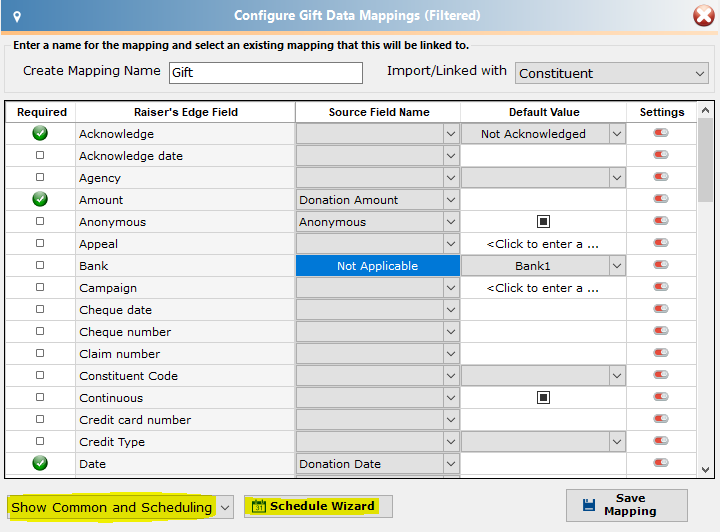This screenshot has width=720, height=532.
Task: Toggle the settings switch for the Bank row
Action: click(661, 265)
